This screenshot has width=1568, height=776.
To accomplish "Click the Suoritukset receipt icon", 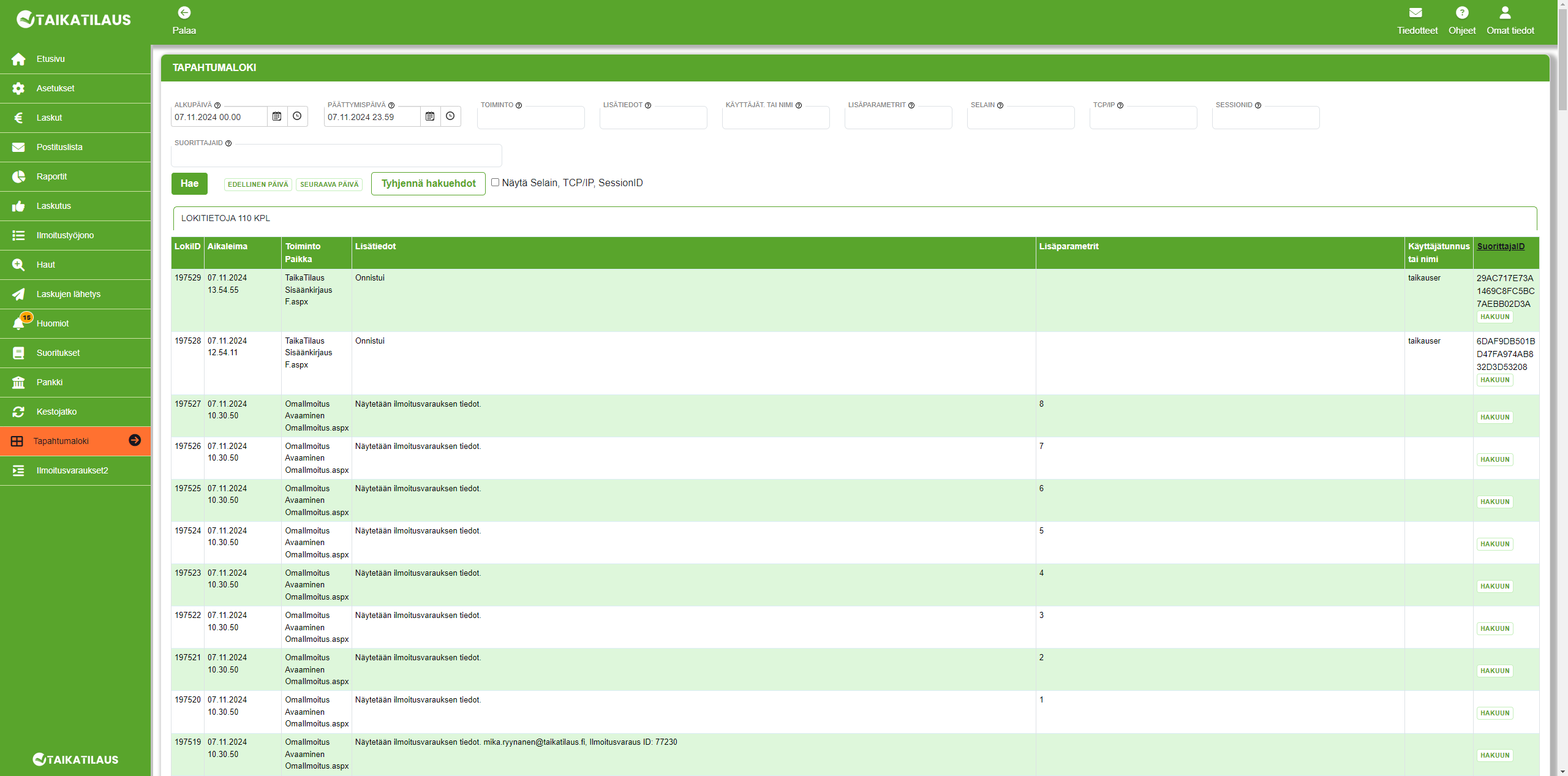I will coord(18,353).
